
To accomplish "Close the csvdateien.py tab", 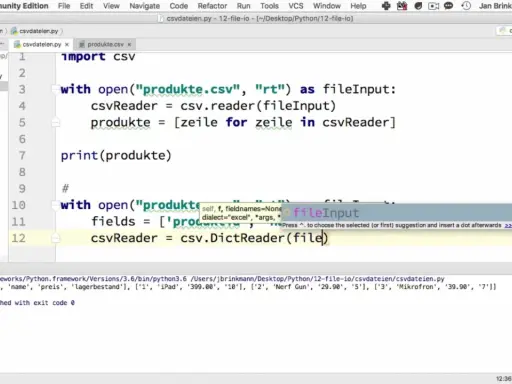I will pyautogui.click(x=67, y=44).
